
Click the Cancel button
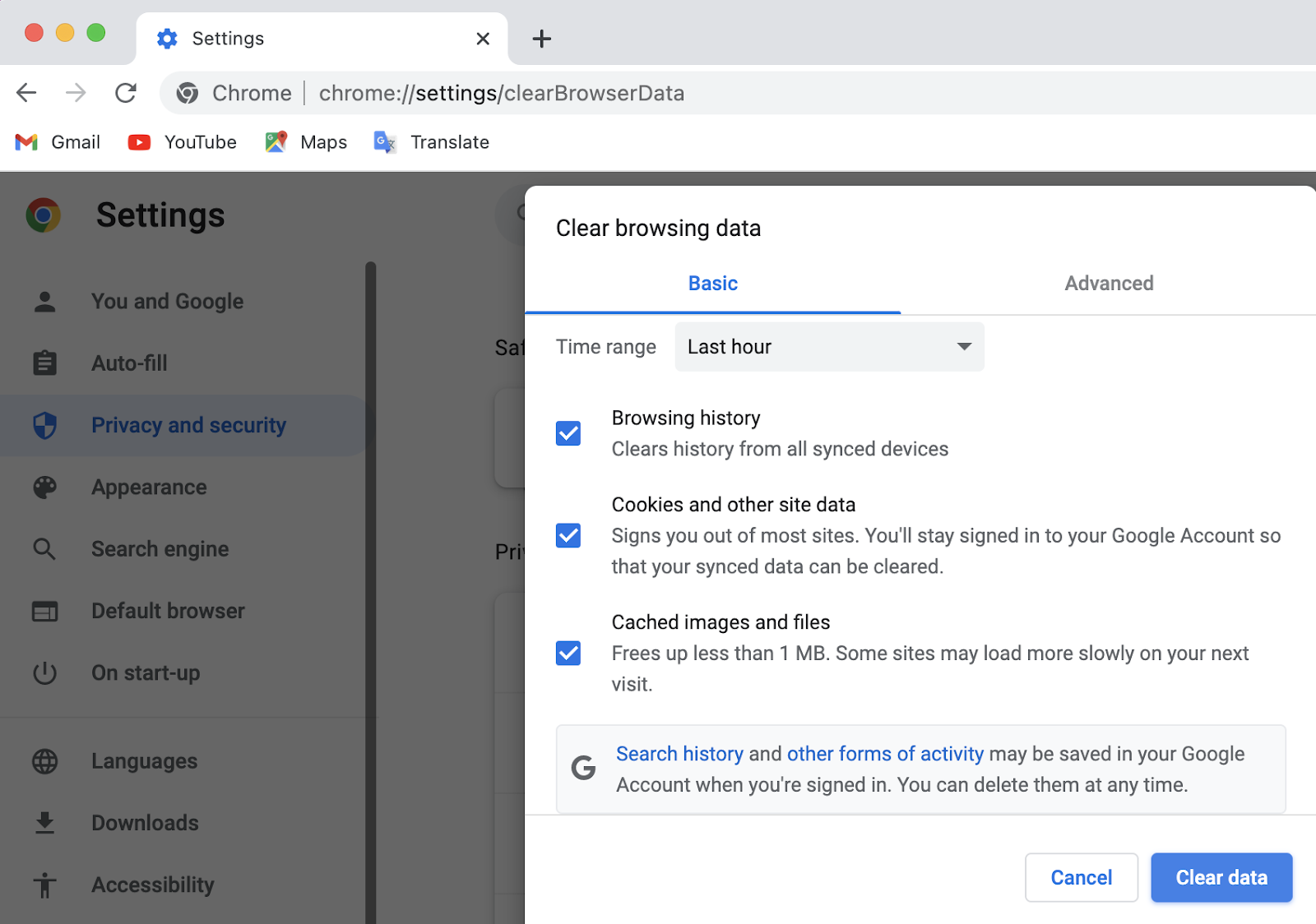click(x=1082, y=877)
